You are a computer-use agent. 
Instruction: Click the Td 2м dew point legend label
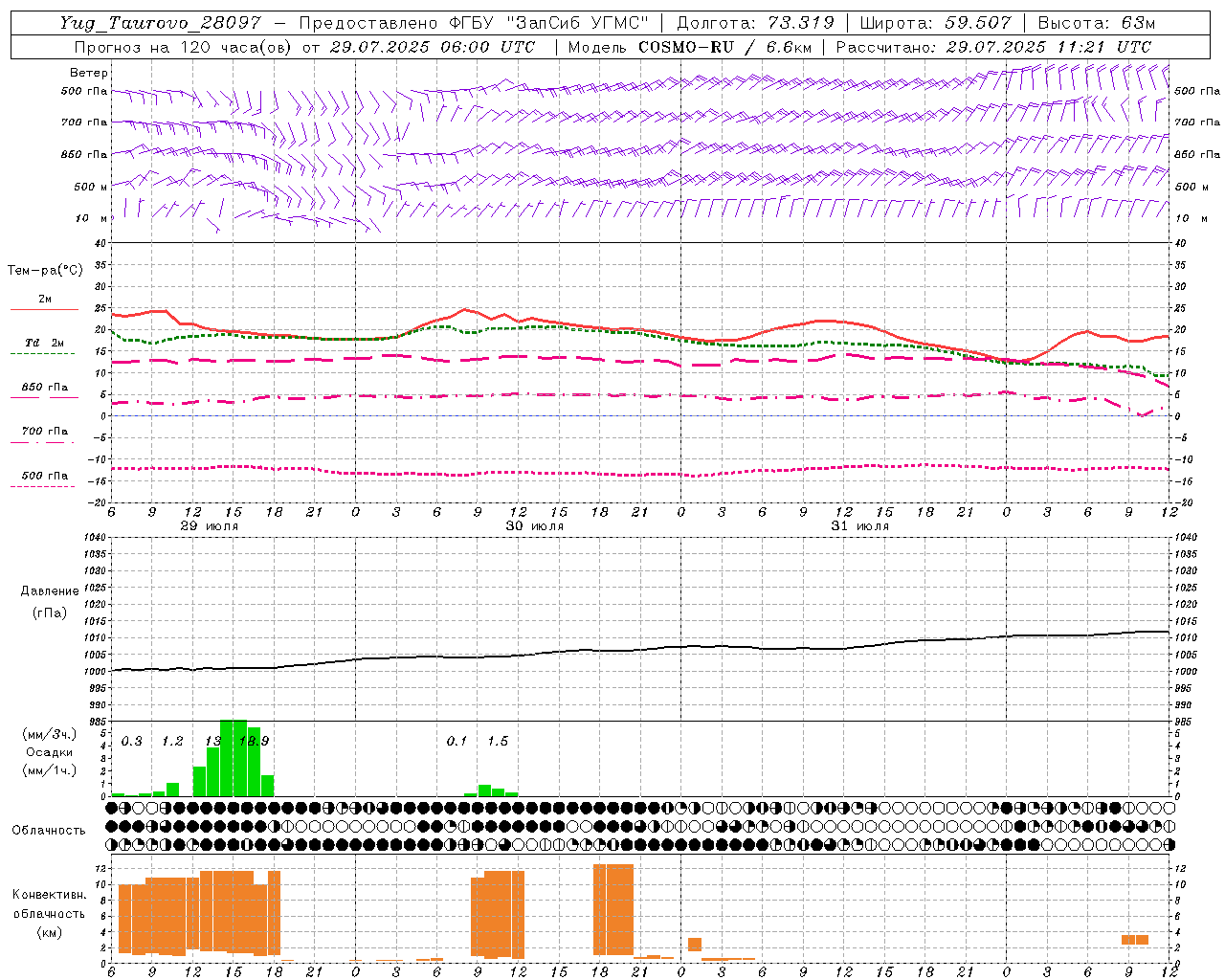(x=45, y=343)
